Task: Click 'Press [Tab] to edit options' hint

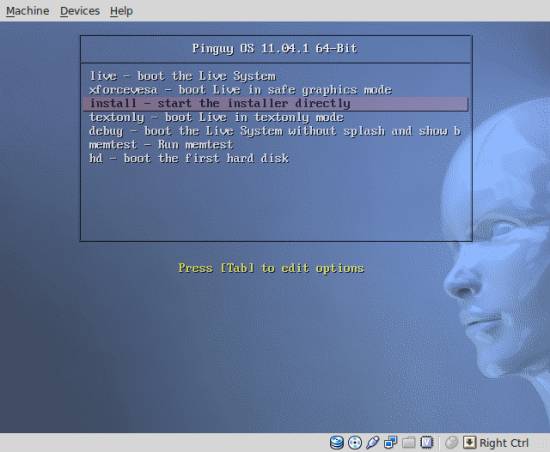Action: coord(271,268)
